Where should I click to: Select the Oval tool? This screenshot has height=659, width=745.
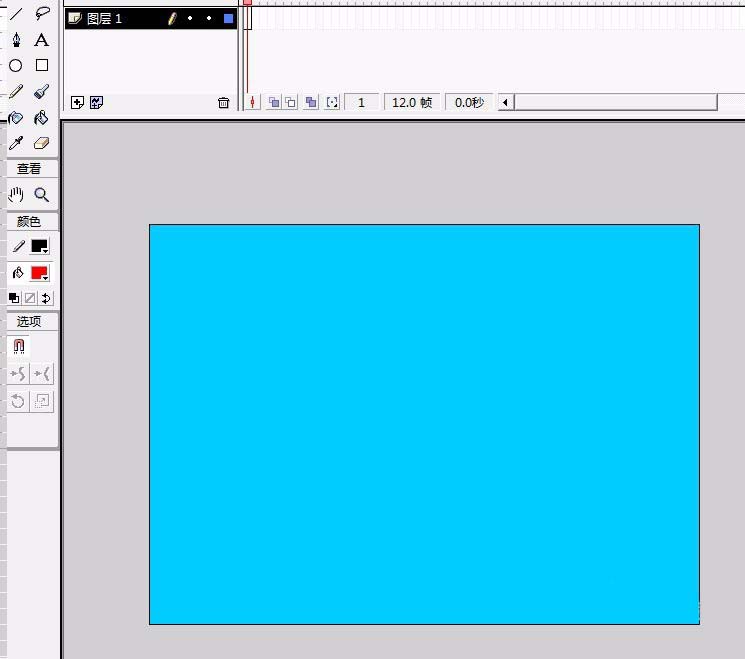16,65
